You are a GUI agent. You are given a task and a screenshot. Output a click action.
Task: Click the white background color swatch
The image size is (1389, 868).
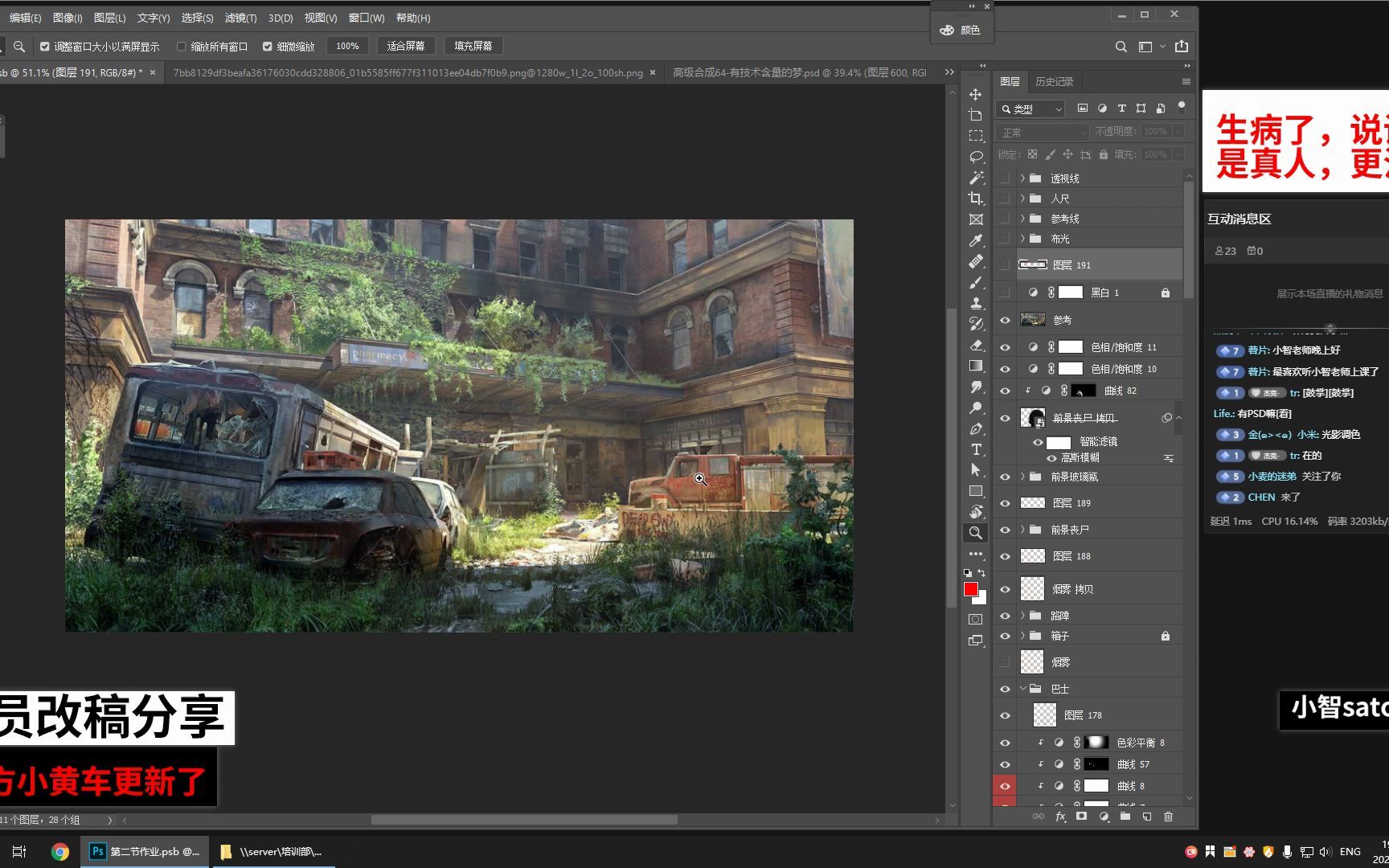point(981,599)
